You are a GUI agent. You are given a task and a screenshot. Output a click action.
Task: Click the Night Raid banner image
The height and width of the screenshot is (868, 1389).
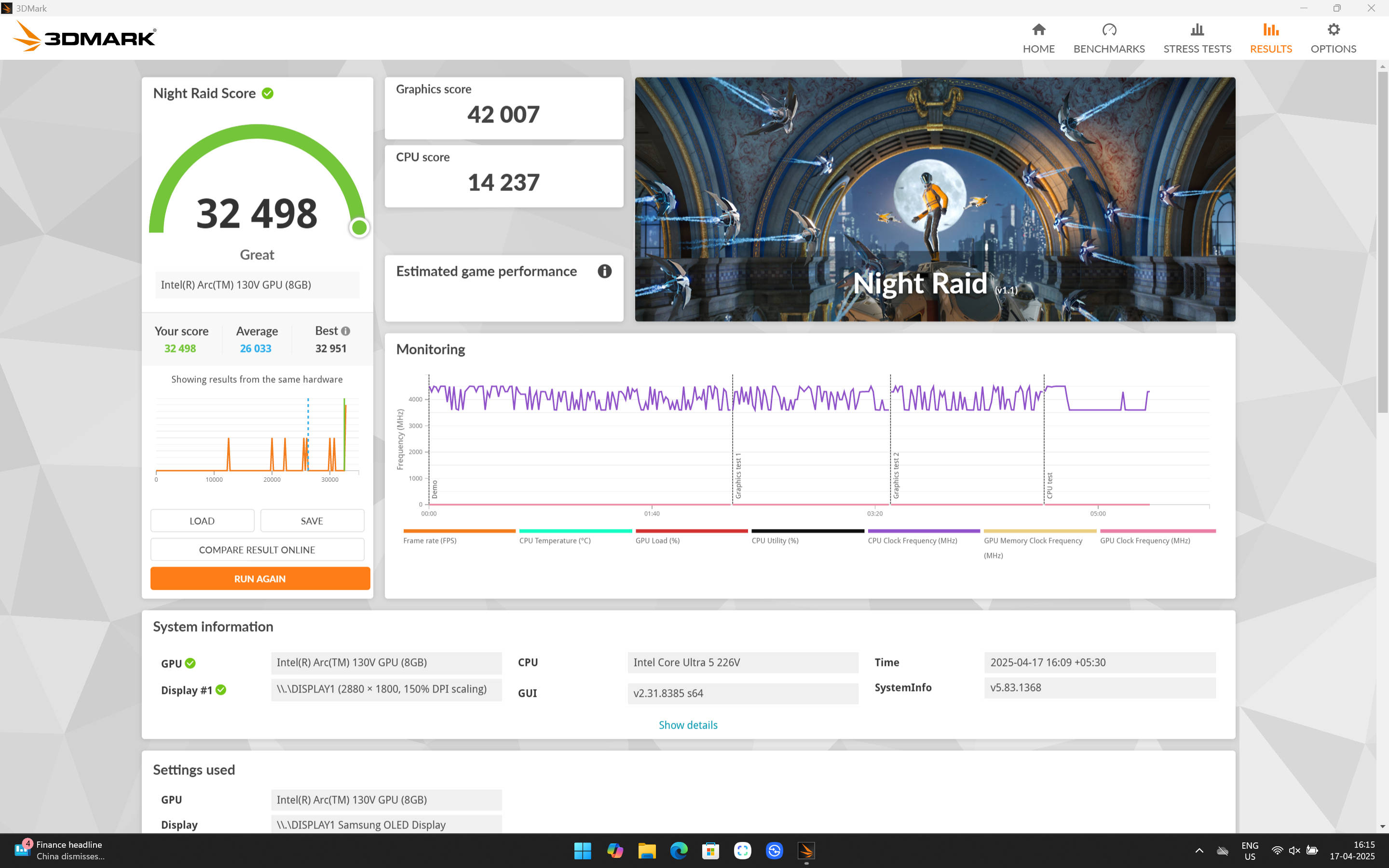(935, 199)
